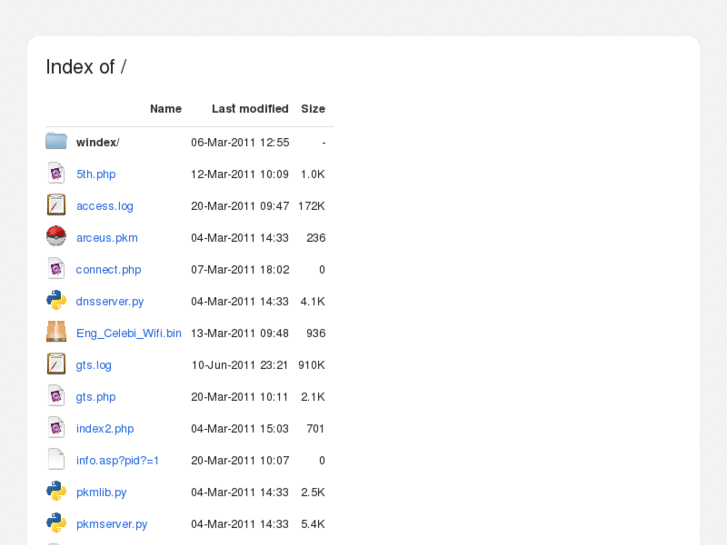Click the date '13-Mar-2011 09:48'

point(240,333)
